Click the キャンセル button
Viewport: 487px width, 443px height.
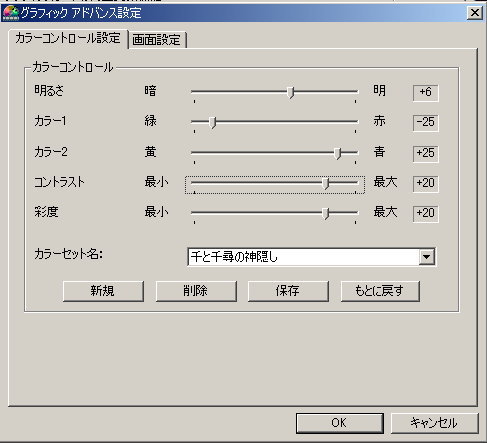[434, 423]
